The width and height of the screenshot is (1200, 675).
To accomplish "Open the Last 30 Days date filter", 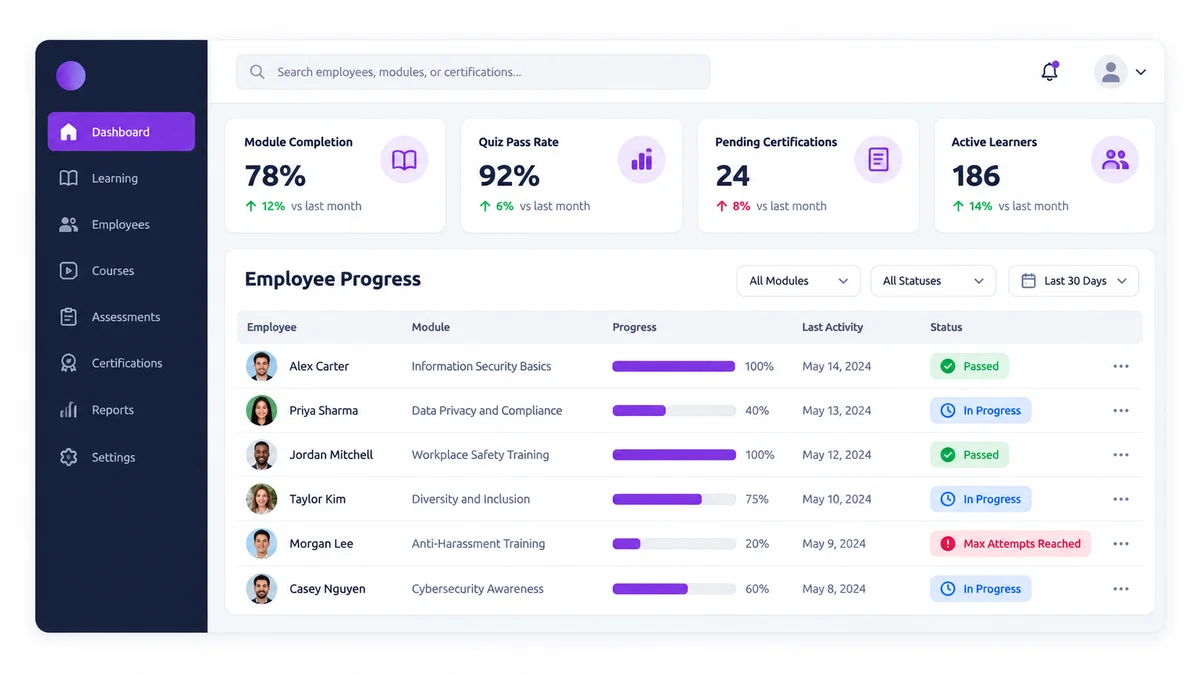I will pyautogui.click(x=1073, y=281).
